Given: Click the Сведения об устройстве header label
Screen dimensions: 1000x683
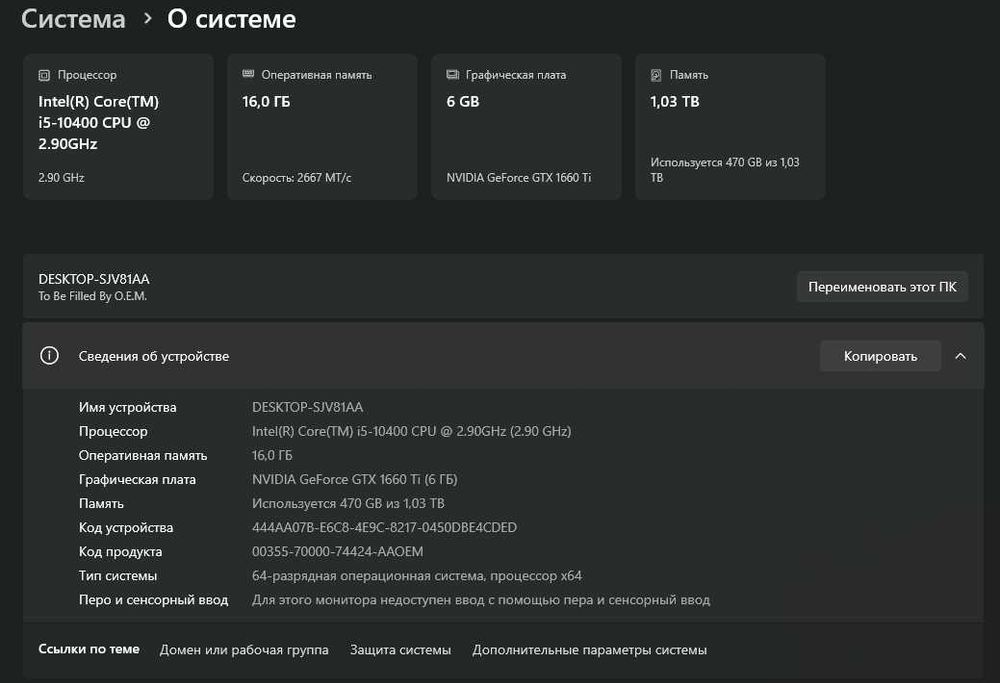Looking at the screenshot, I should 154,356.
